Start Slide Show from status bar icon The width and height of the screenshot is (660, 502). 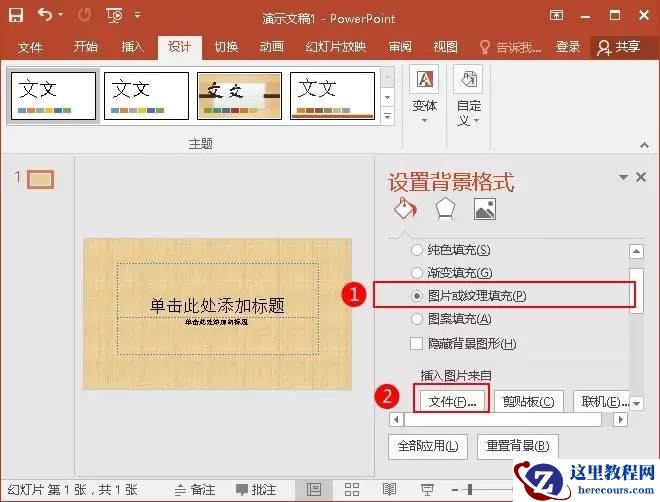point(427,489)
